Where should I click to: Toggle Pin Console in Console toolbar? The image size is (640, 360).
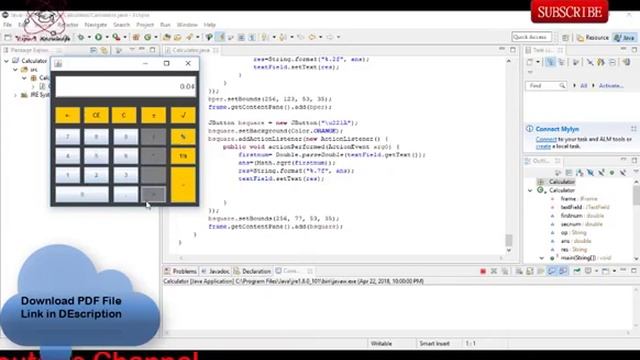(x=577, y=271)
